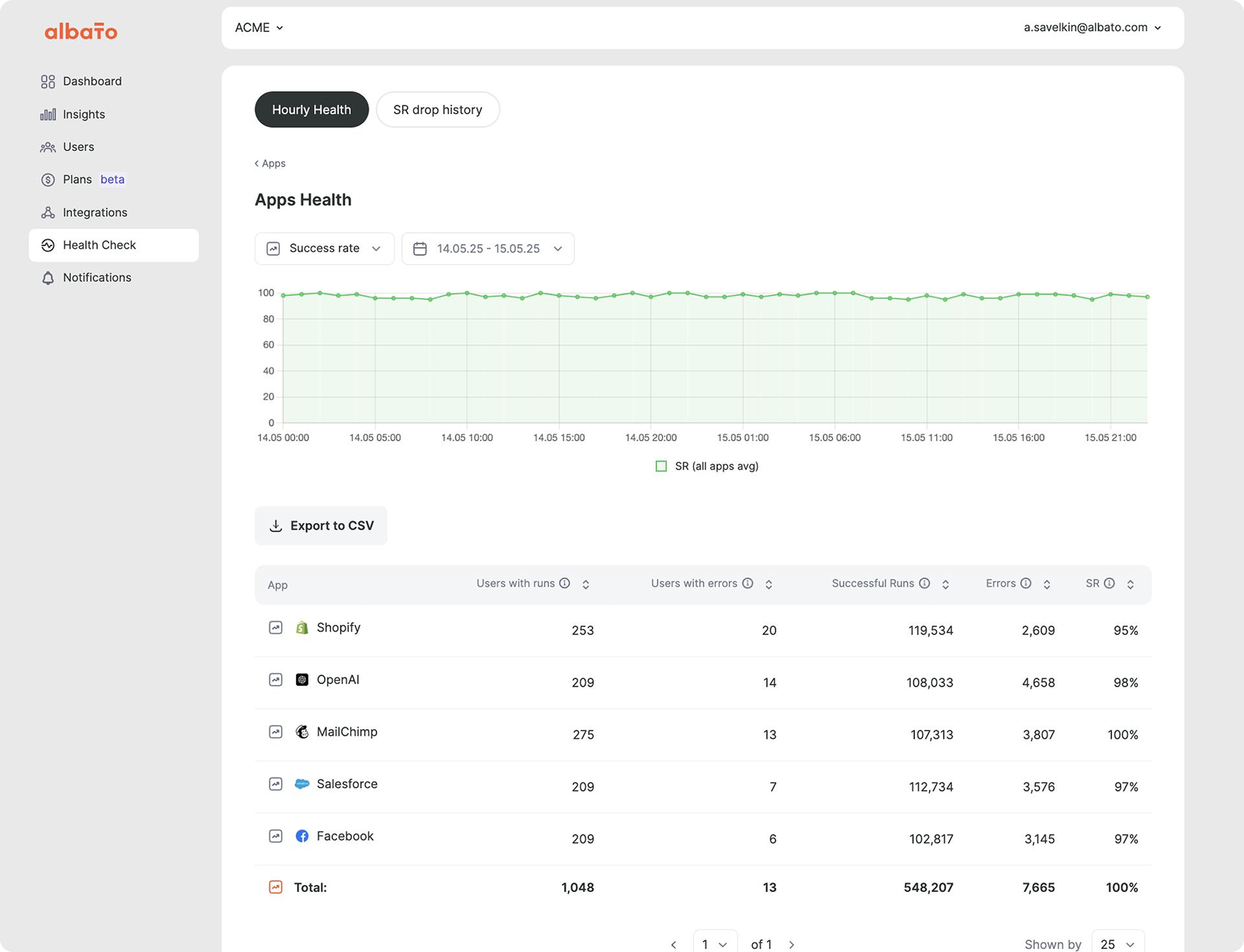Click the download icon on Export to CSV
This screenshot has width=1244, height=952.
pos(276,526)
